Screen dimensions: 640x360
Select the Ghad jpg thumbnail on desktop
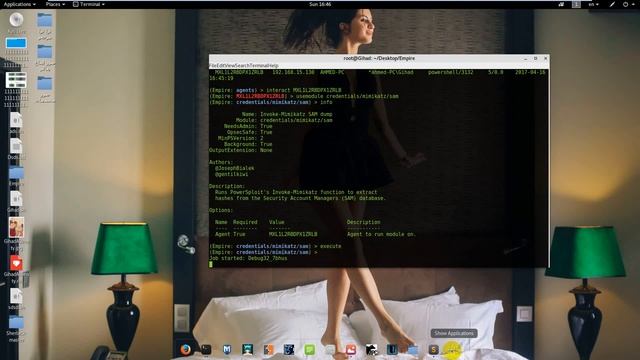16,227
